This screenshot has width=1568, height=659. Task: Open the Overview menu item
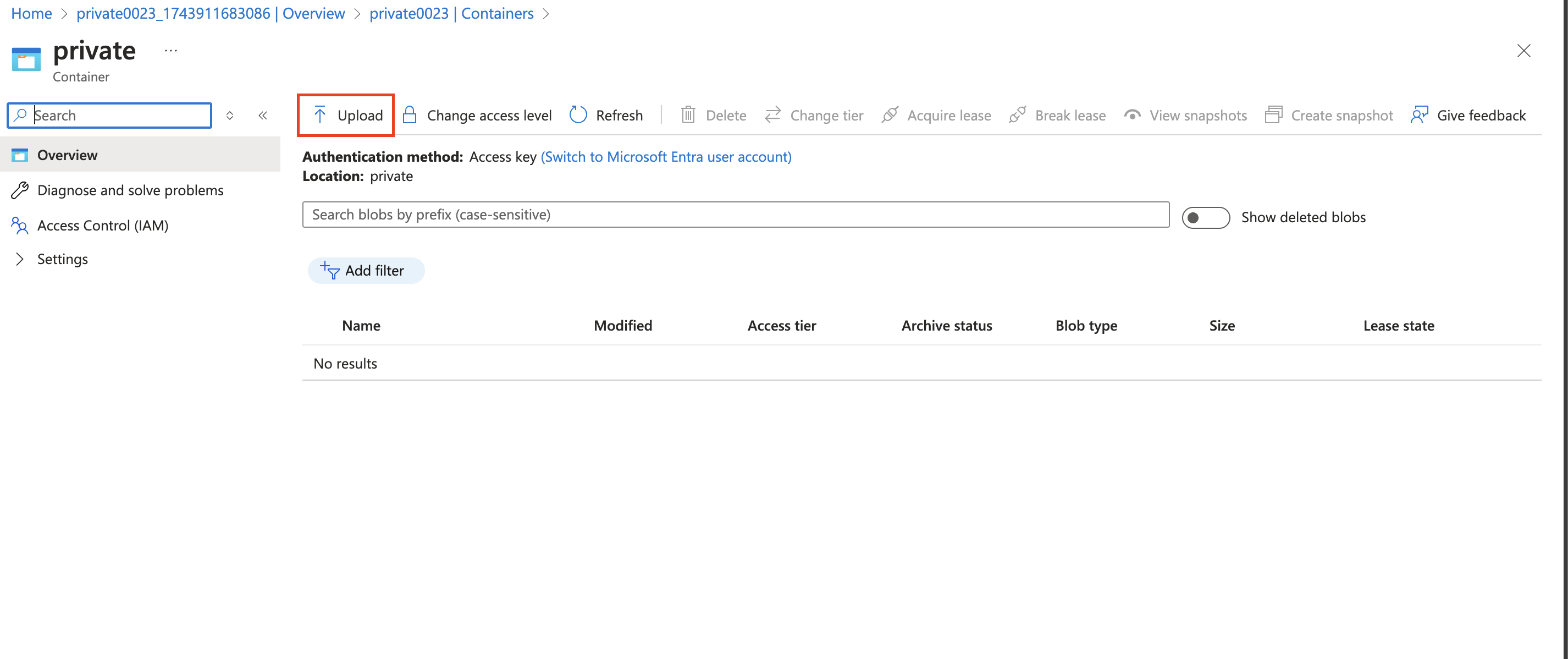(140, 155)
